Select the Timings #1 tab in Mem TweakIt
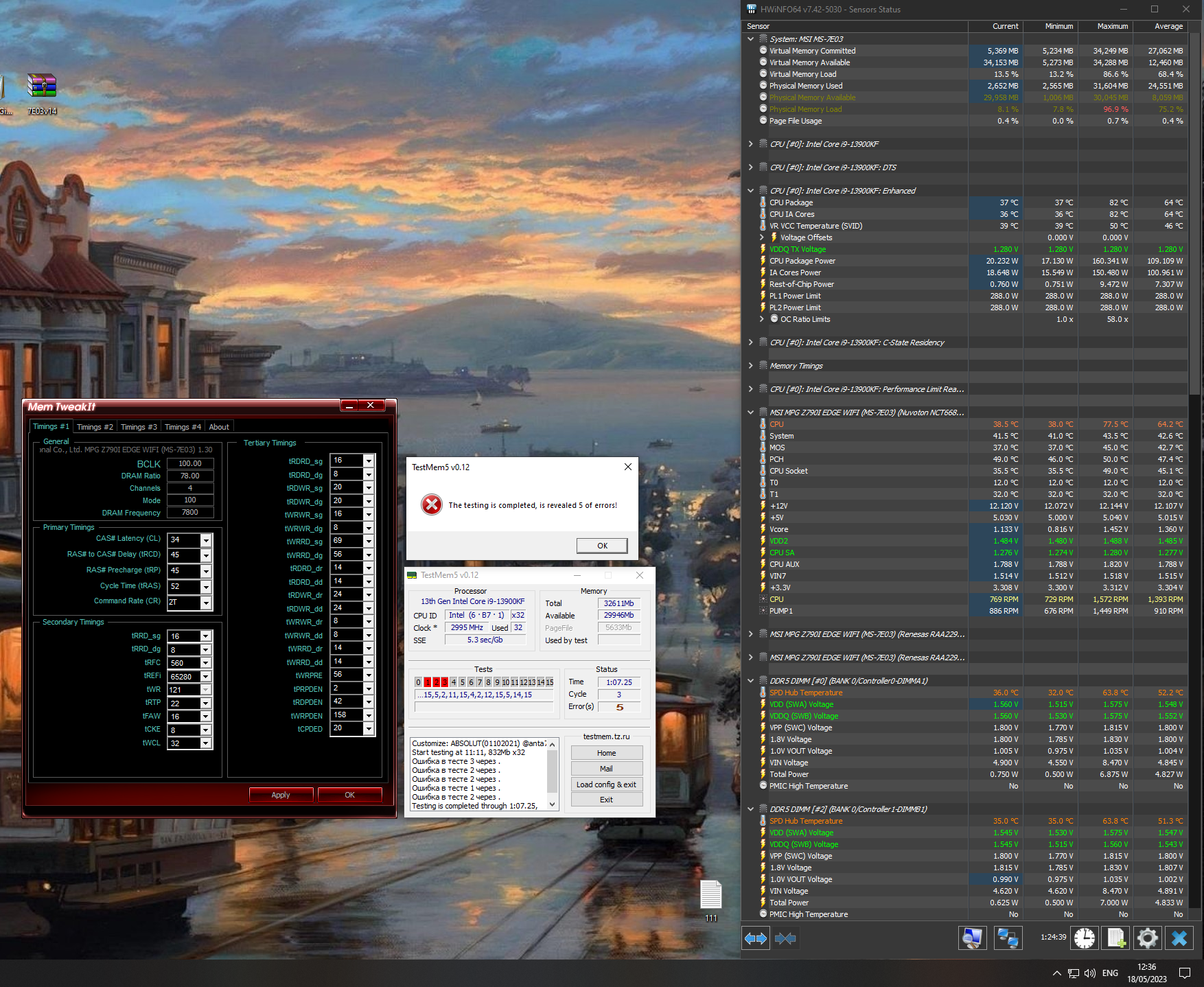1204x987 pixels. [x=51, y=426]
